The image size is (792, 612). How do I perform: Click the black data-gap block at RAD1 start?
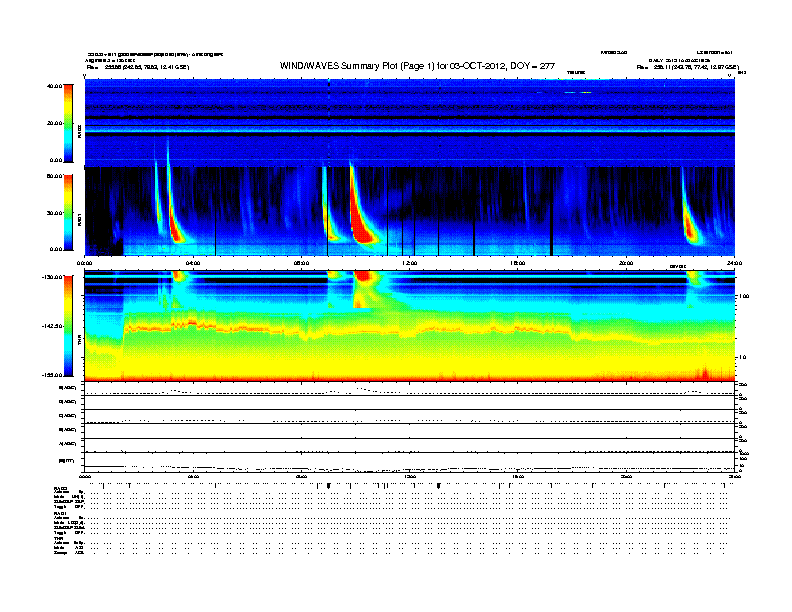coord(104,212)
